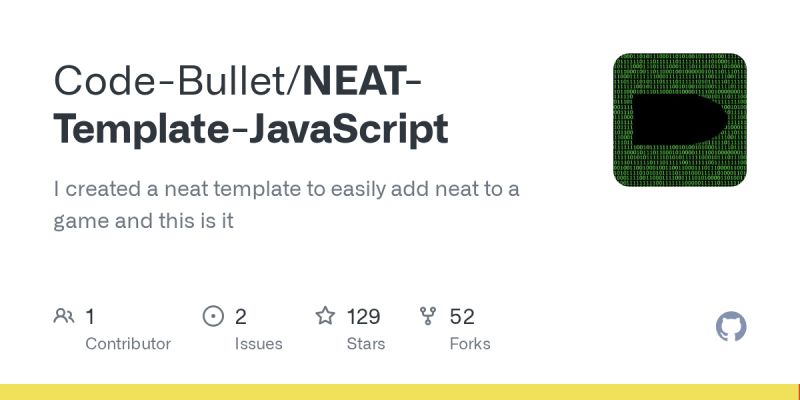This screenshot has height=400, width=800.
Task: Click the description line starting 'I created'
Action: (286, 189)
